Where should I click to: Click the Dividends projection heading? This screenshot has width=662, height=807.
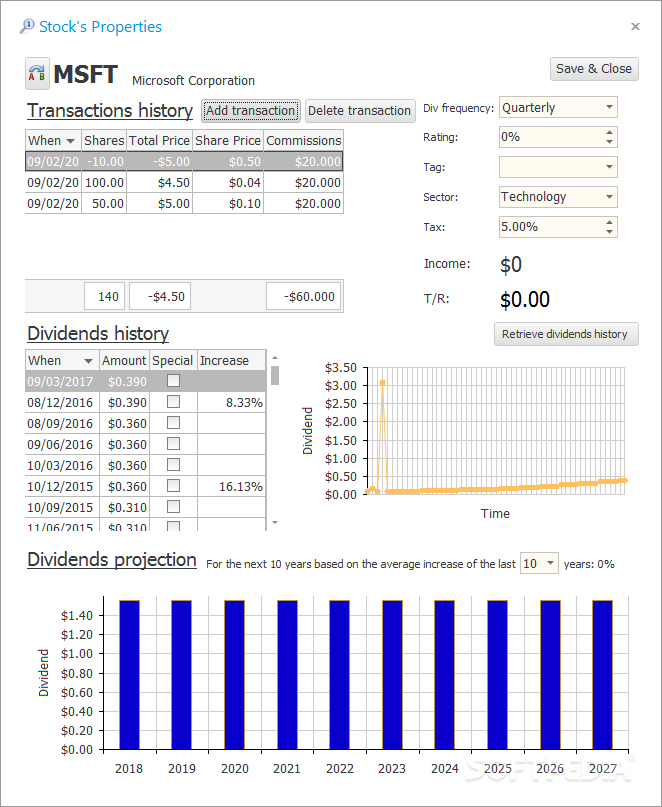click(x=112, y=559)
